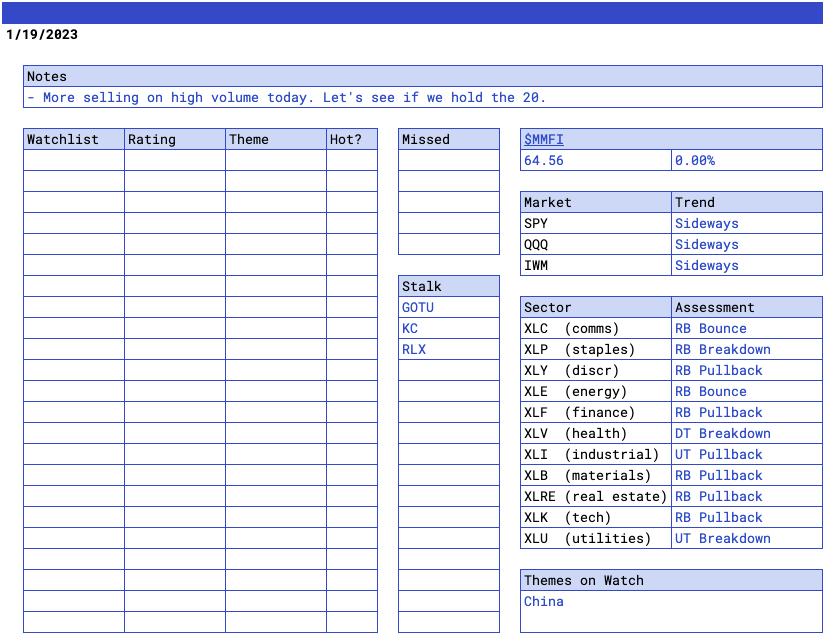Select RB Bounce assessment for XLC
The width and height of the screenshot is (826, 636).
pos(747,328)
